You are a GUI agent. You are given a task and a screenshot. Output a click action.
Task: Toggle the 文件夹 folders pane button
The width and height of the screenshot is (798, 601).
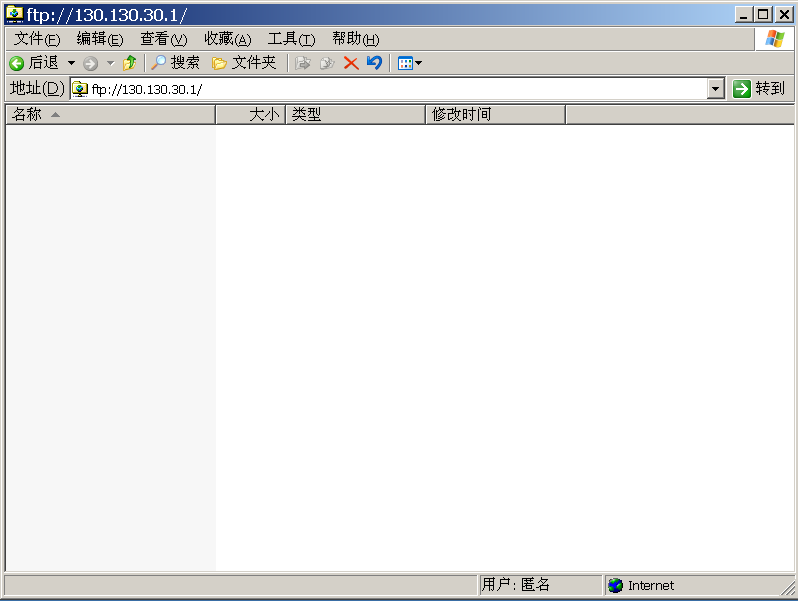point(244,63)
